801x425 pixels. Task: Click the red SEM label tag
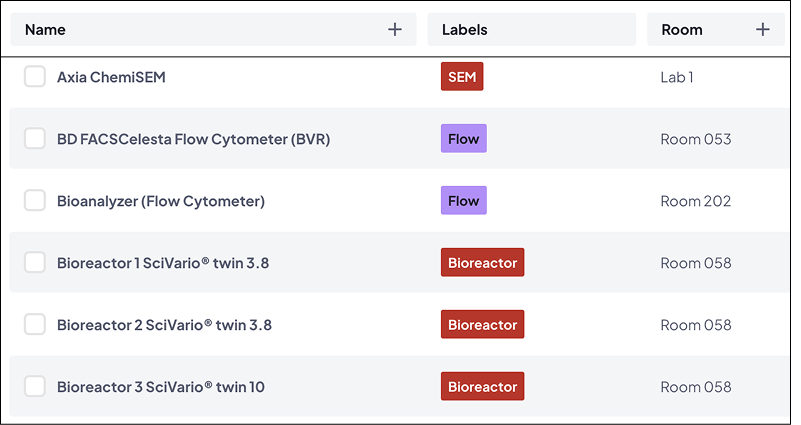click(462, 77)
